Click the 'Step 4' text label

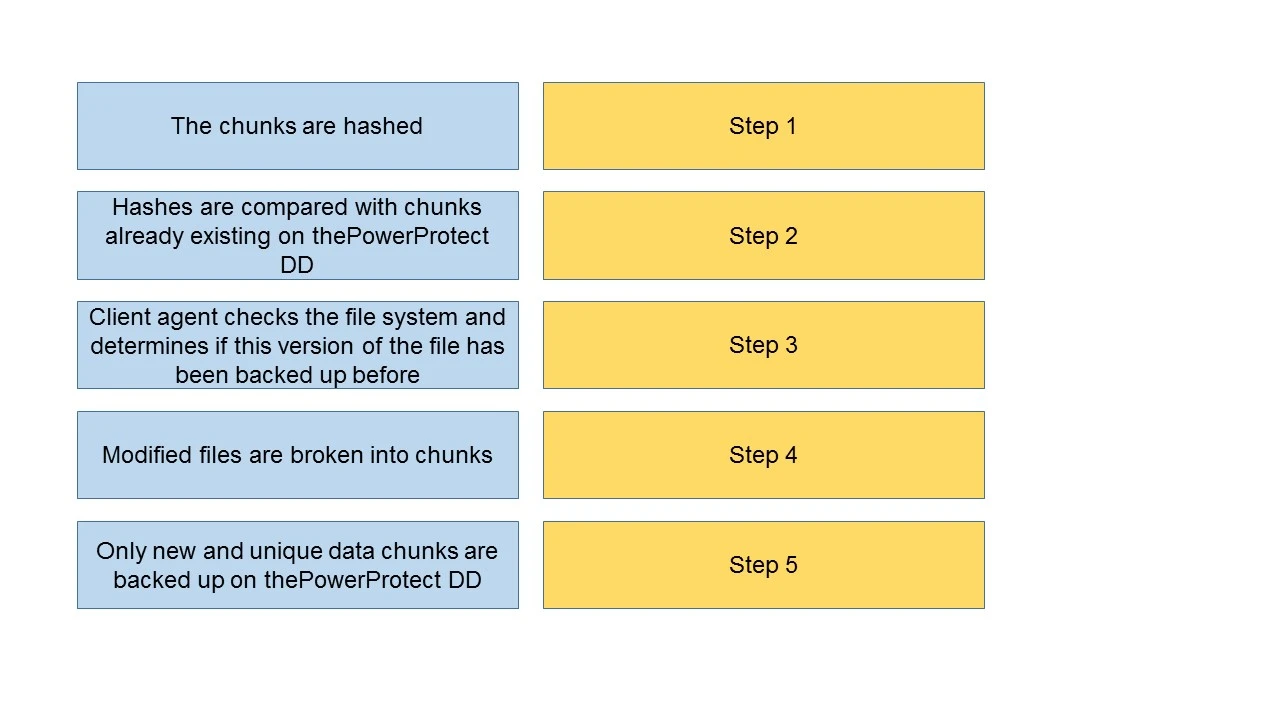click(763, 455)
